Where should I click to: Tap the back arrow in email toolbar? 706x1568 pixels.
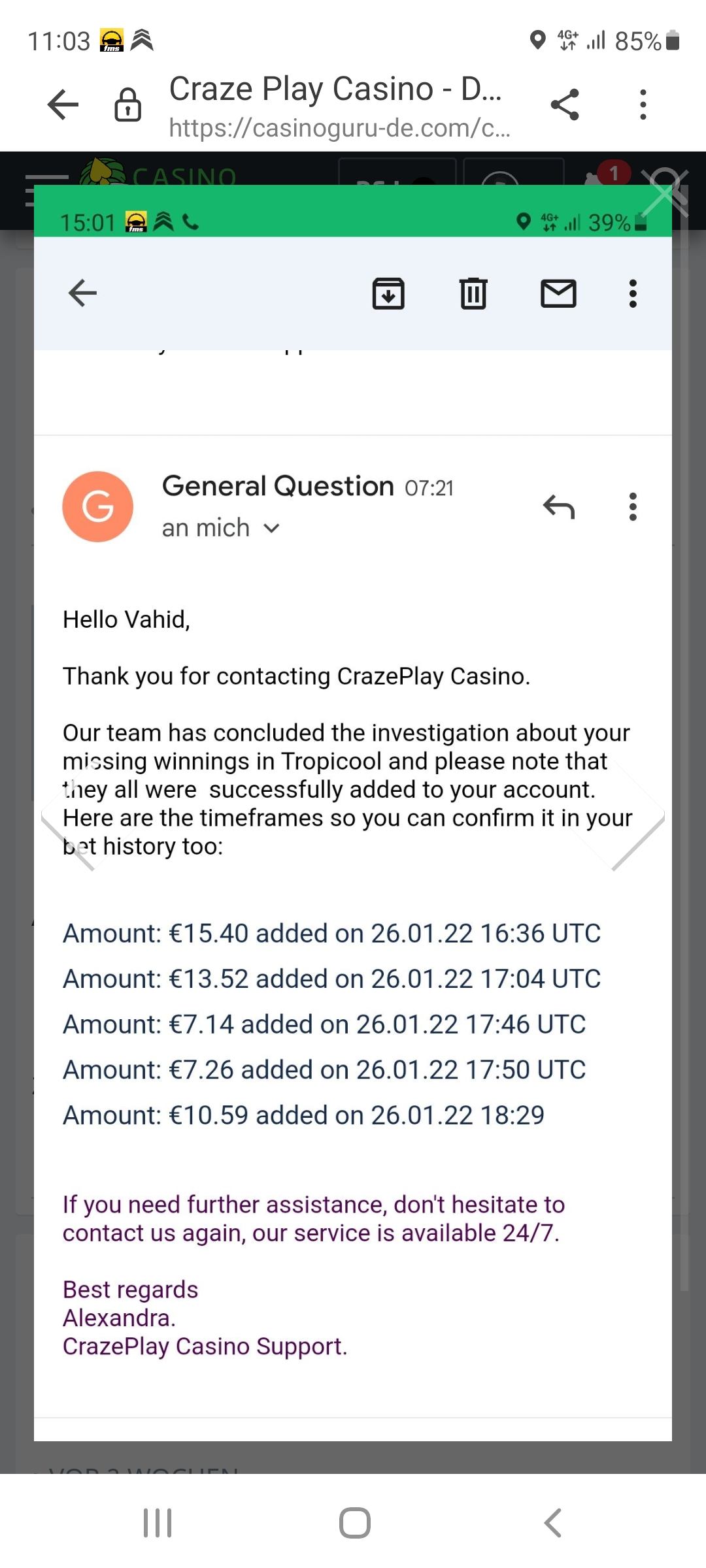82,293
